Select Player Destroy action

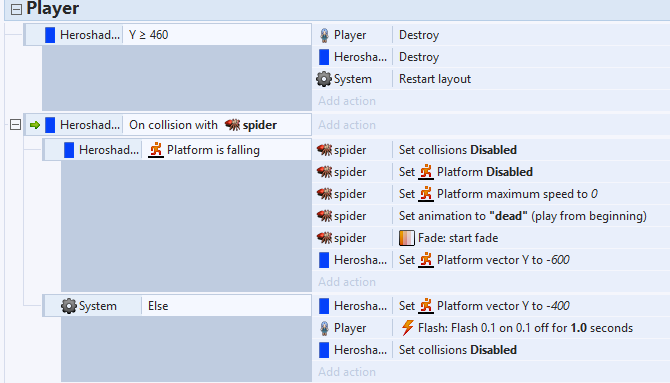491,35
